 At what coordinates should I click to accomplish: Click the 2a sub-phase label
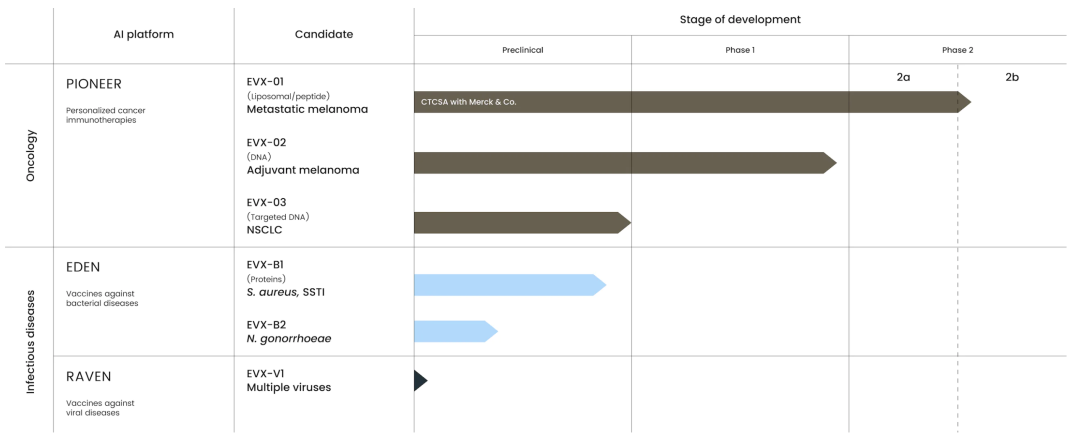pos(903,77)
